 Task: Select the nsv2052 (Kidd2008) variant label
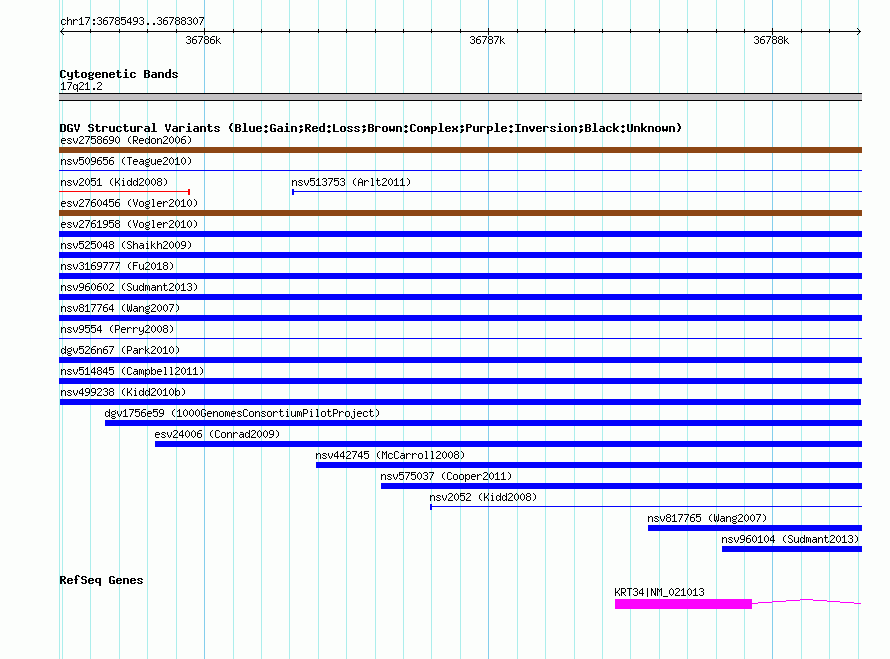click(482, 497)
